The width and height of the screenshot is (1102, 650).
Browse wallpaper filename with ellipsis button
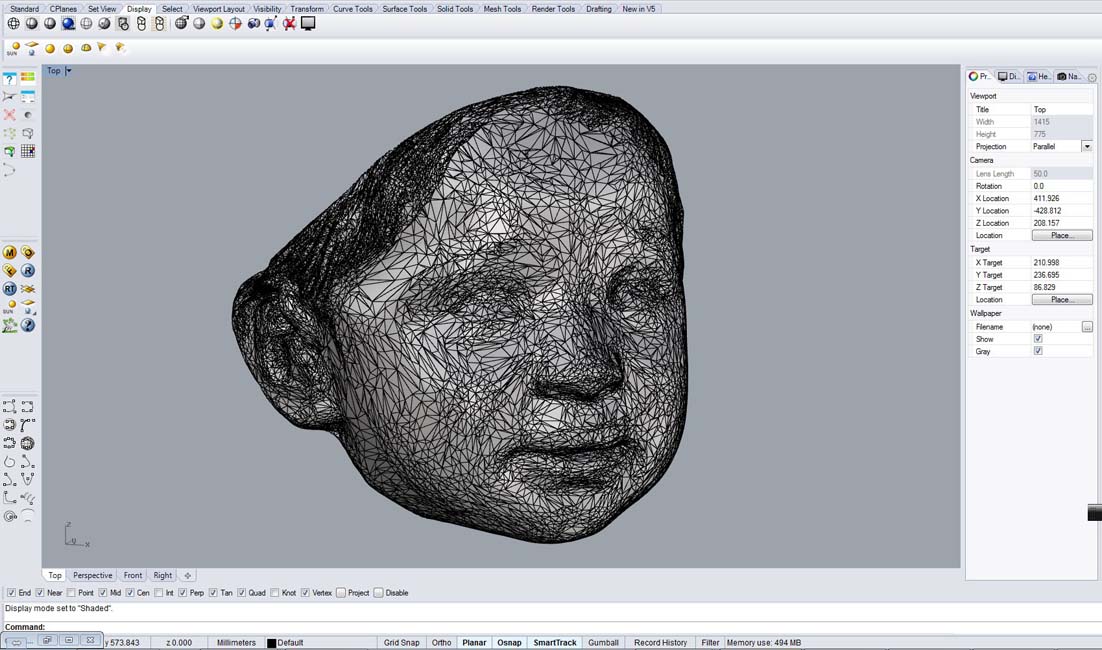[x=1087, y=327]
